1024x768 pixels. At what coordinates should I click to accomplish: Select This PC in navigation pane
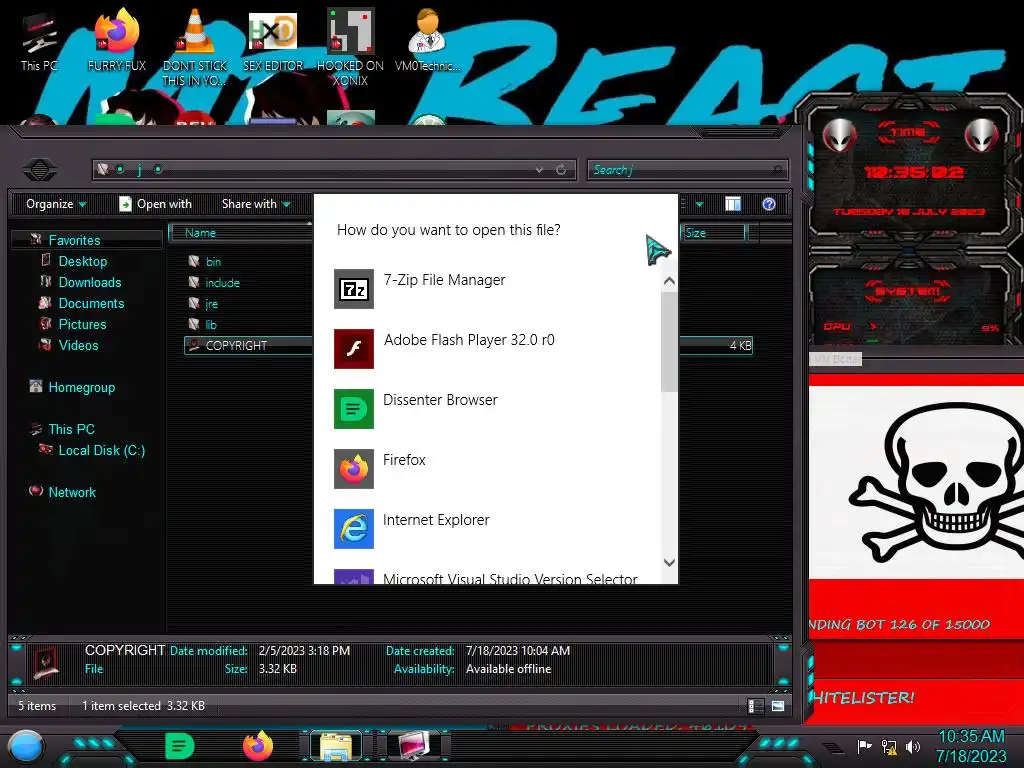(71, 429)
